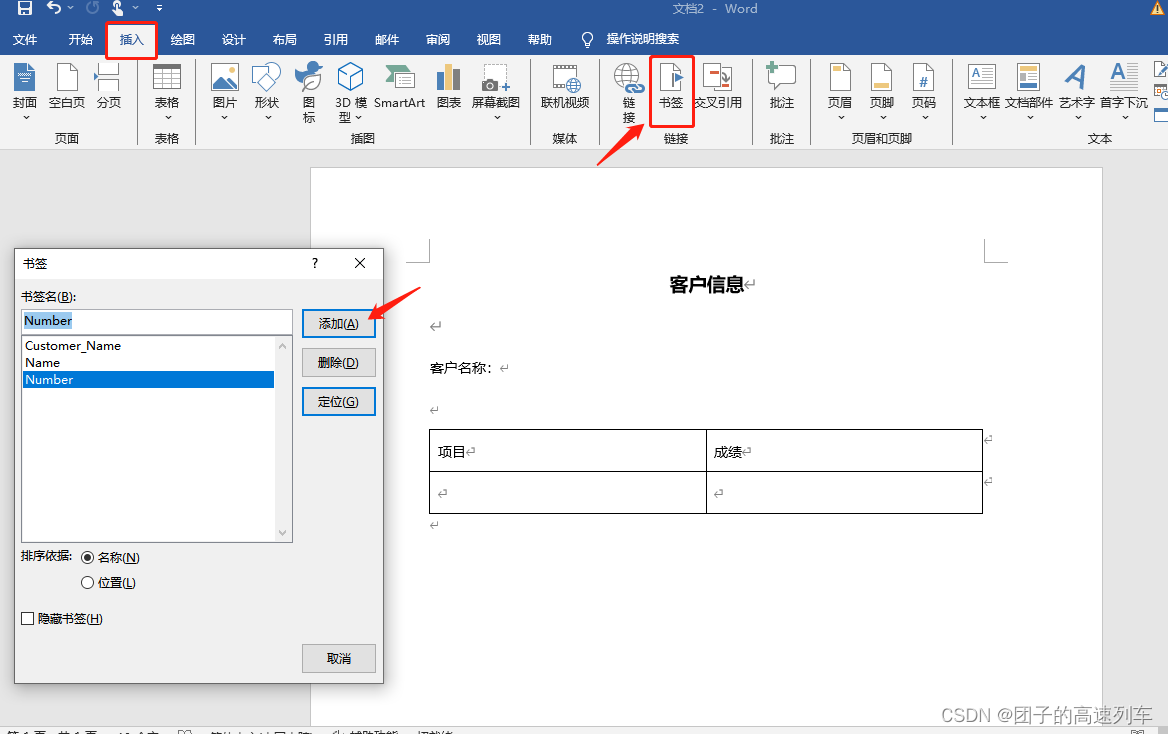
Task: Open the Review (审阅) tab
Action: 437,39
